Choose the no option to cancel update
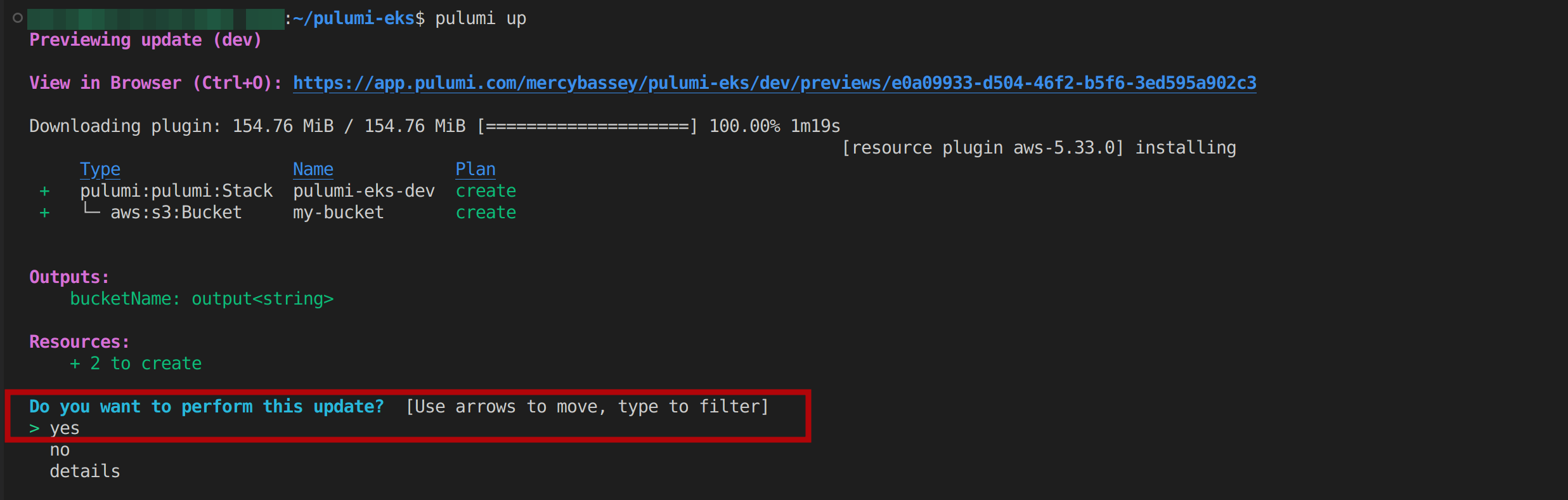1568x500 pixels. (x=60, y=450)
